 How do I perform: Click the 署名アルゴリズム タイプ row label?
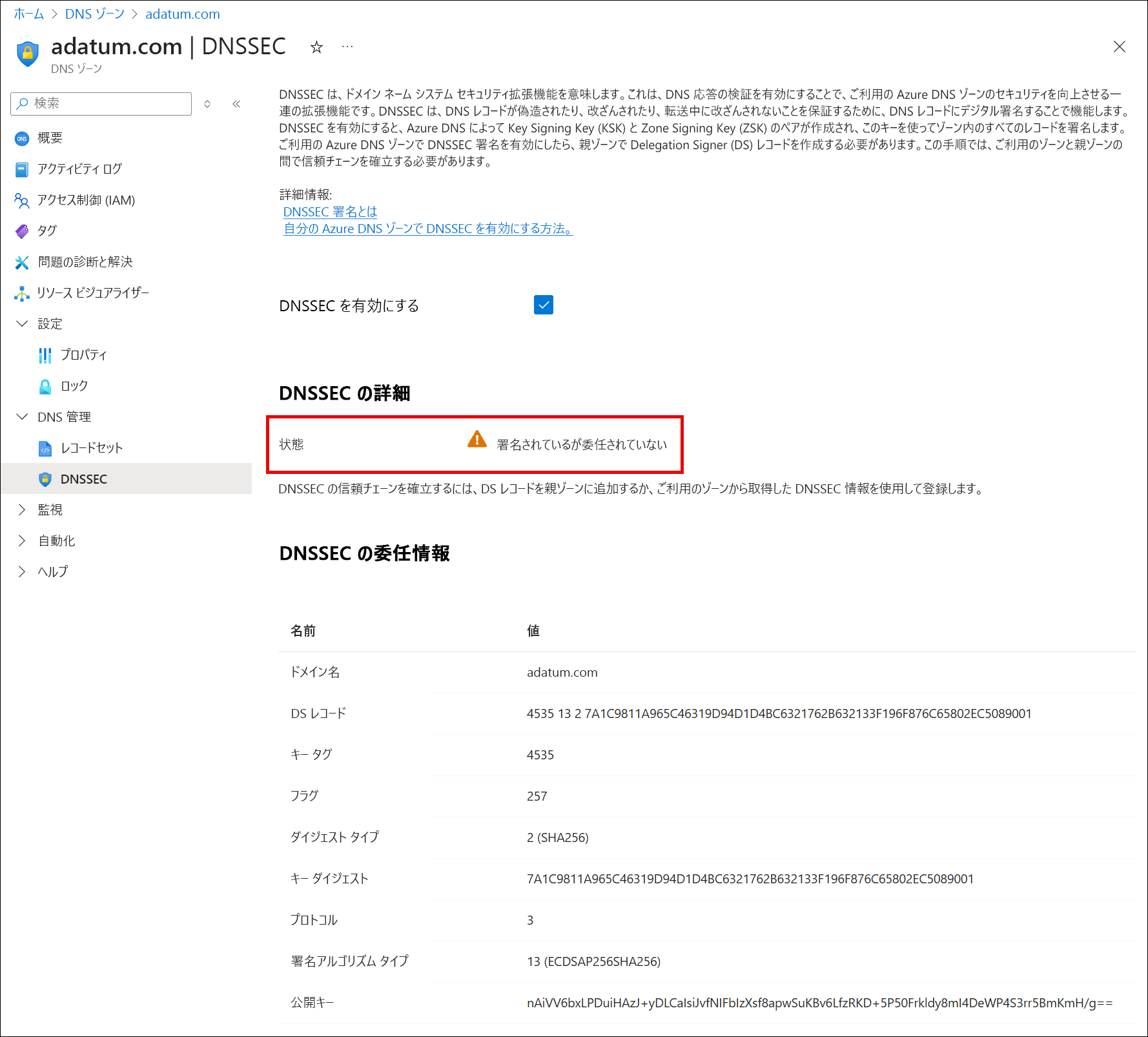(349, 961)
